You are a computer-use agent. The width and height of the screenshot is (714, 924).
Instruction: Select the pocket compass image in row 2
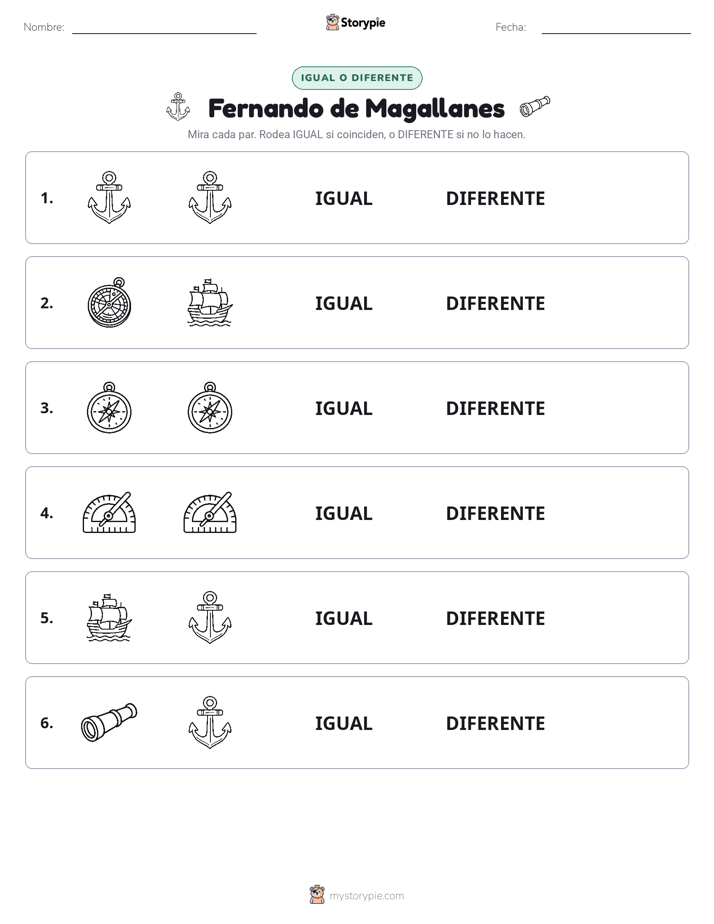point(109,302)
